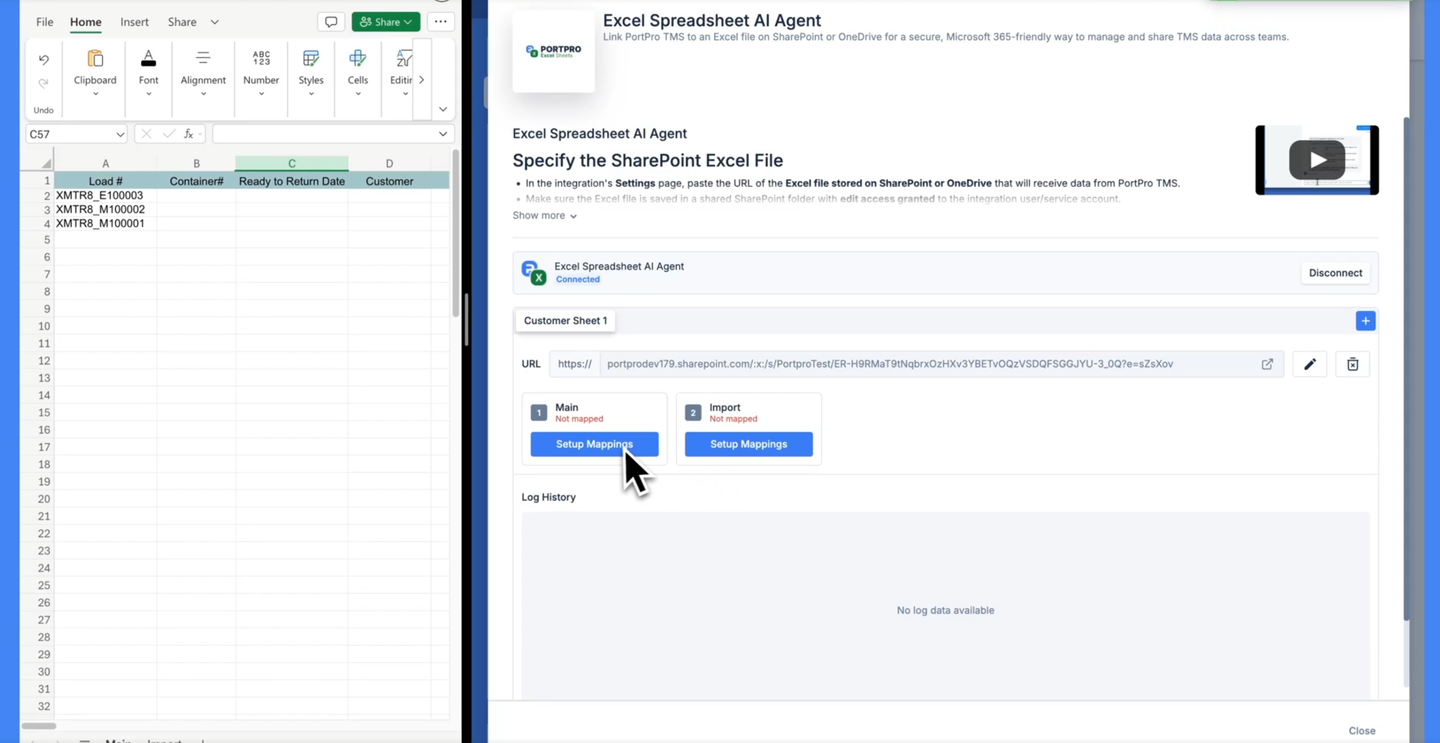1440x743 pixels.
Task: Click the insert function fx icon
Action: tap(189, 134)
